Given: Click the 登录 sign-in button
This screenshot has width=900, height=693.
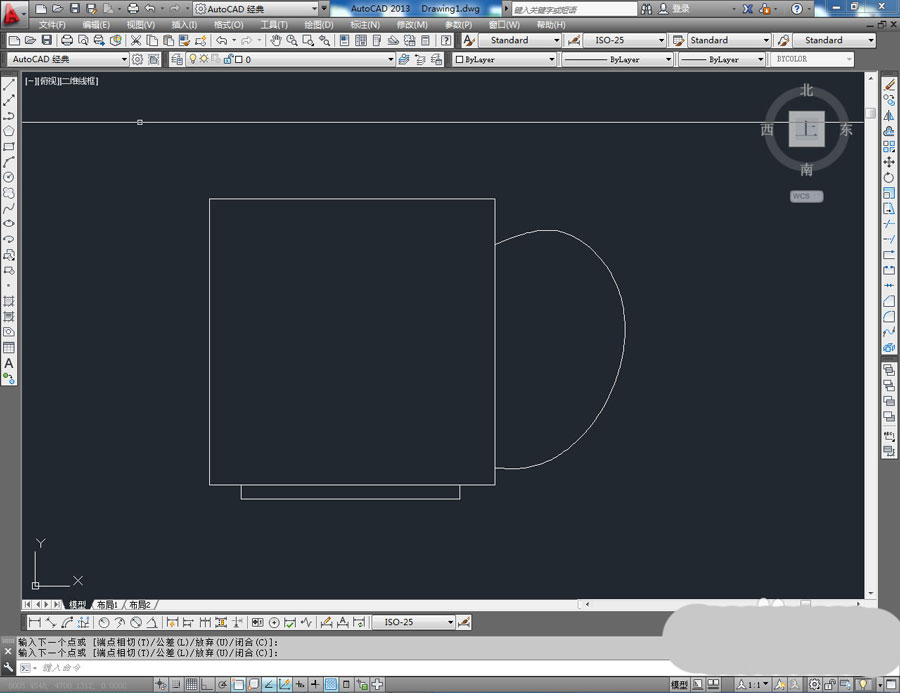Looking at the screenshot, I should (675, 9).
